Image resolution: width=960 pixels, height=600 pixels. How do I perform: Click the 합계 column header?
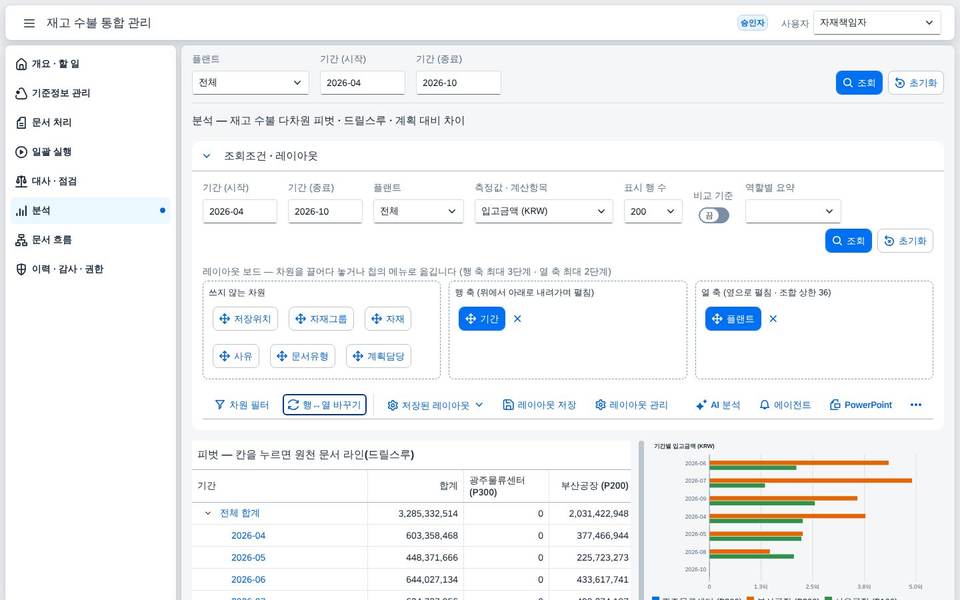tap(415, 486)
